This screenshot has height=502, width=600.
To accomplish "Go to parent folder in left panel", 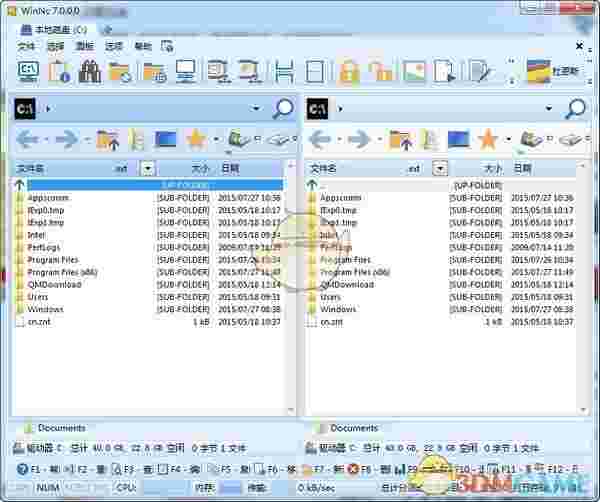I will pos(108,140).
